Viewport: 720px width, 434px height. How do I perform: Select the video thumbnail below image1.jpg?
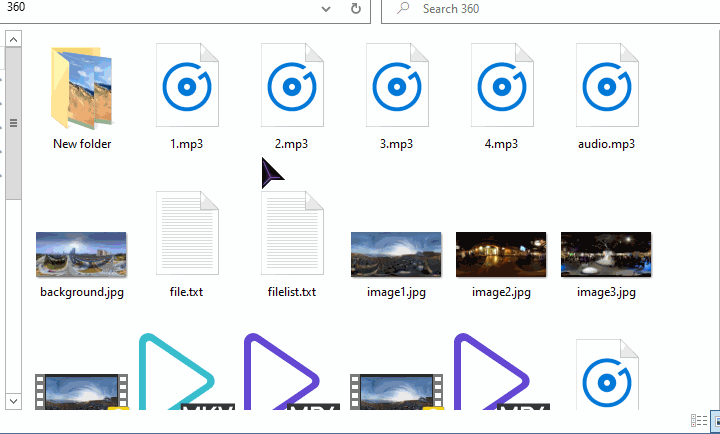pos(397,392)
